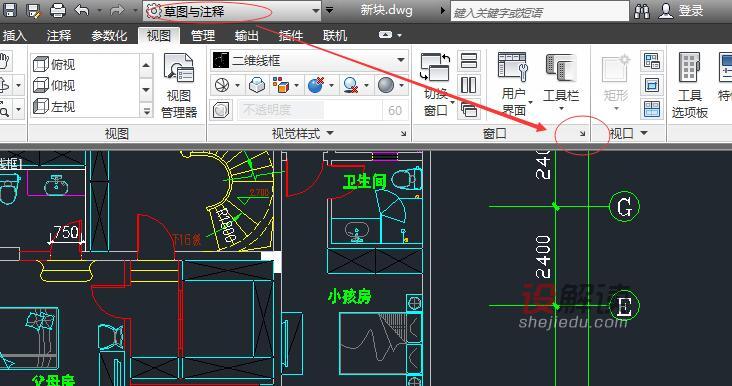732x386 pixels.
Task: Click the Undo arrow icon
Action: (82, 10)
